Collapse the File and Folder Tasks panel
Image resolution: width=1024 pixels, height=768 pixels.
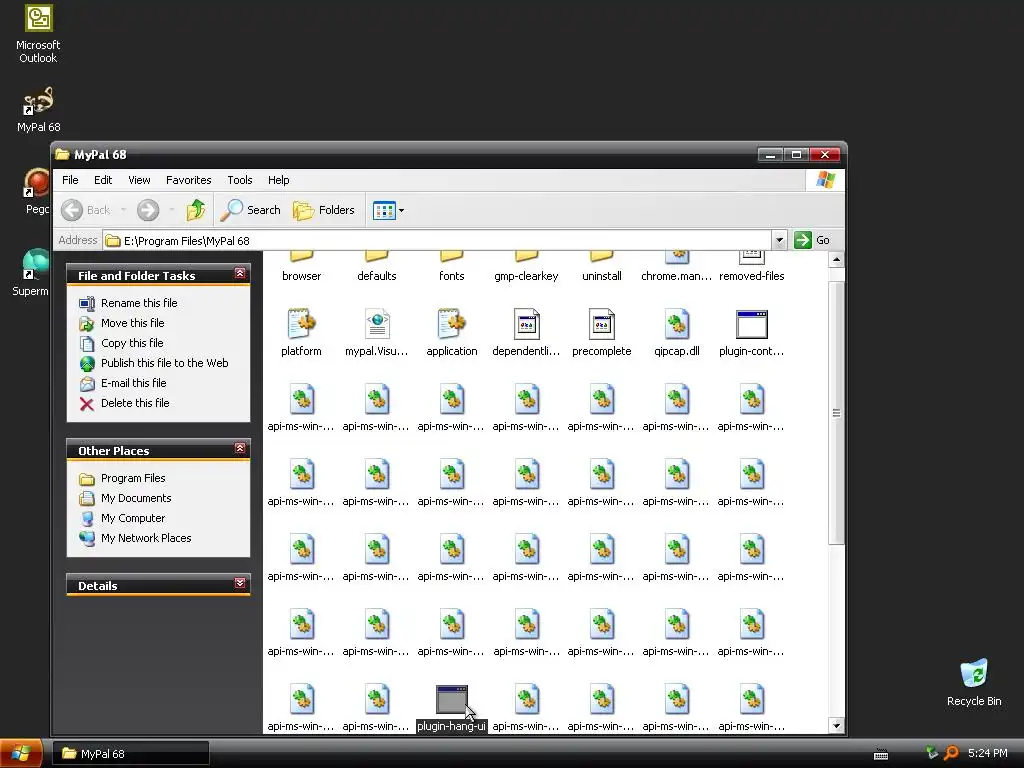(x=240, y=273)
